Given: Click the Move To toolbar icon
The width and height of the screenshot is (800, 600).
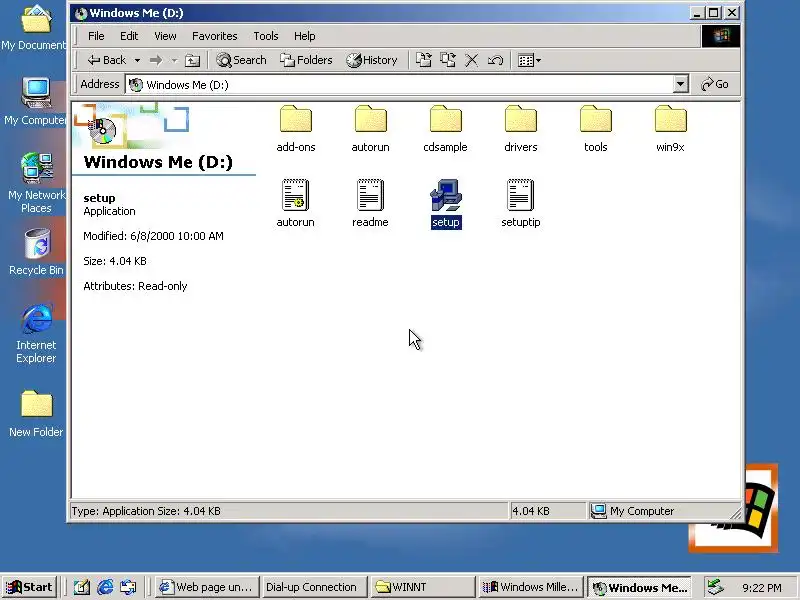Looking at the screenshot, I should click(x=423, y=60).
